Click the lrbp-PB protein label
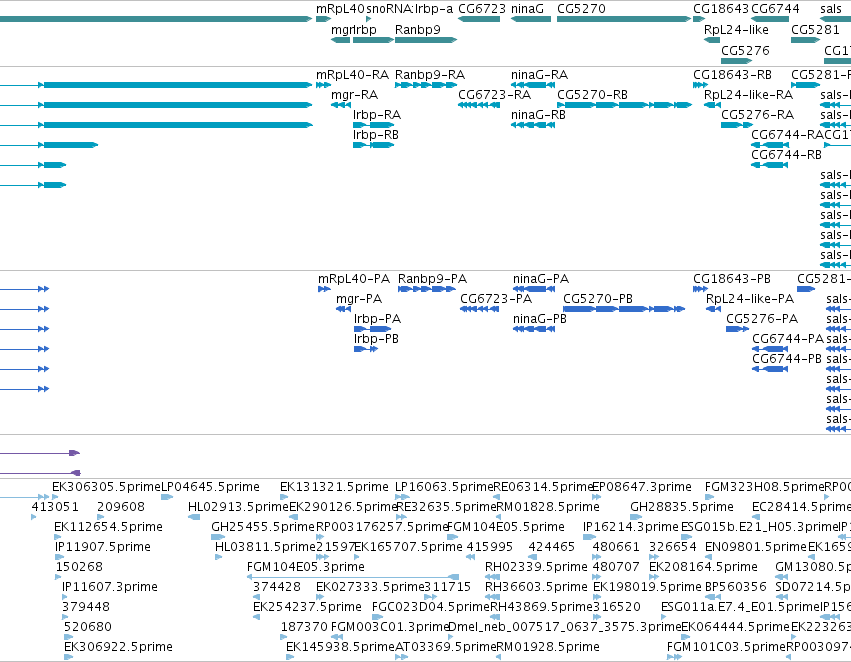The height and width of the screenshot is (662, 851). point(376,339)
